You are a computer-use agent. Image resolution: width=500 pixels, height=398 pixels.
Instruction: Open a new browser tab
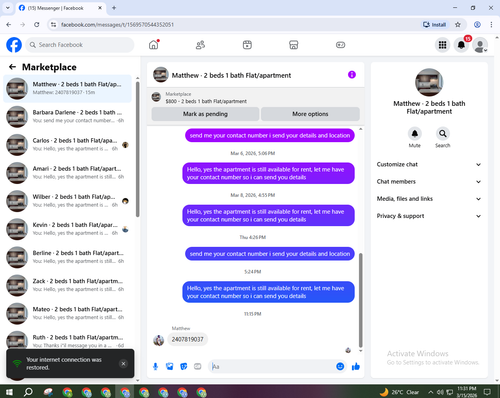[114, 8]
